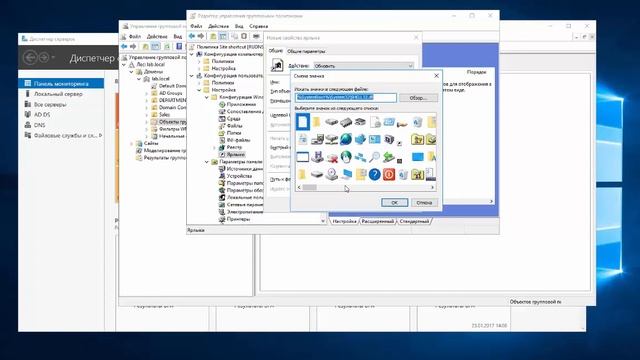Click left arrow of the icon list scrollbar
640x360 pixels.
click(299, 187)
